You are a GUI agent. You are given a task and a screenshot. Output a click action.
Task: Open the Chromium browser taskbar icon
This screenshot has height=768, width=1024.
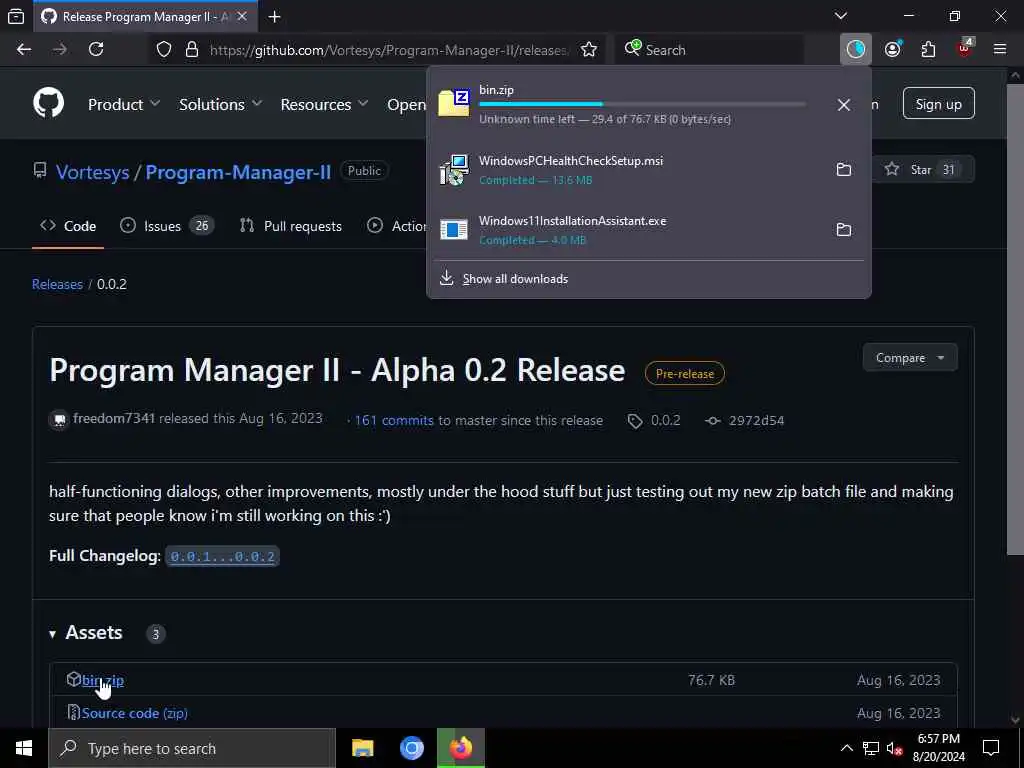click(411, 748)
